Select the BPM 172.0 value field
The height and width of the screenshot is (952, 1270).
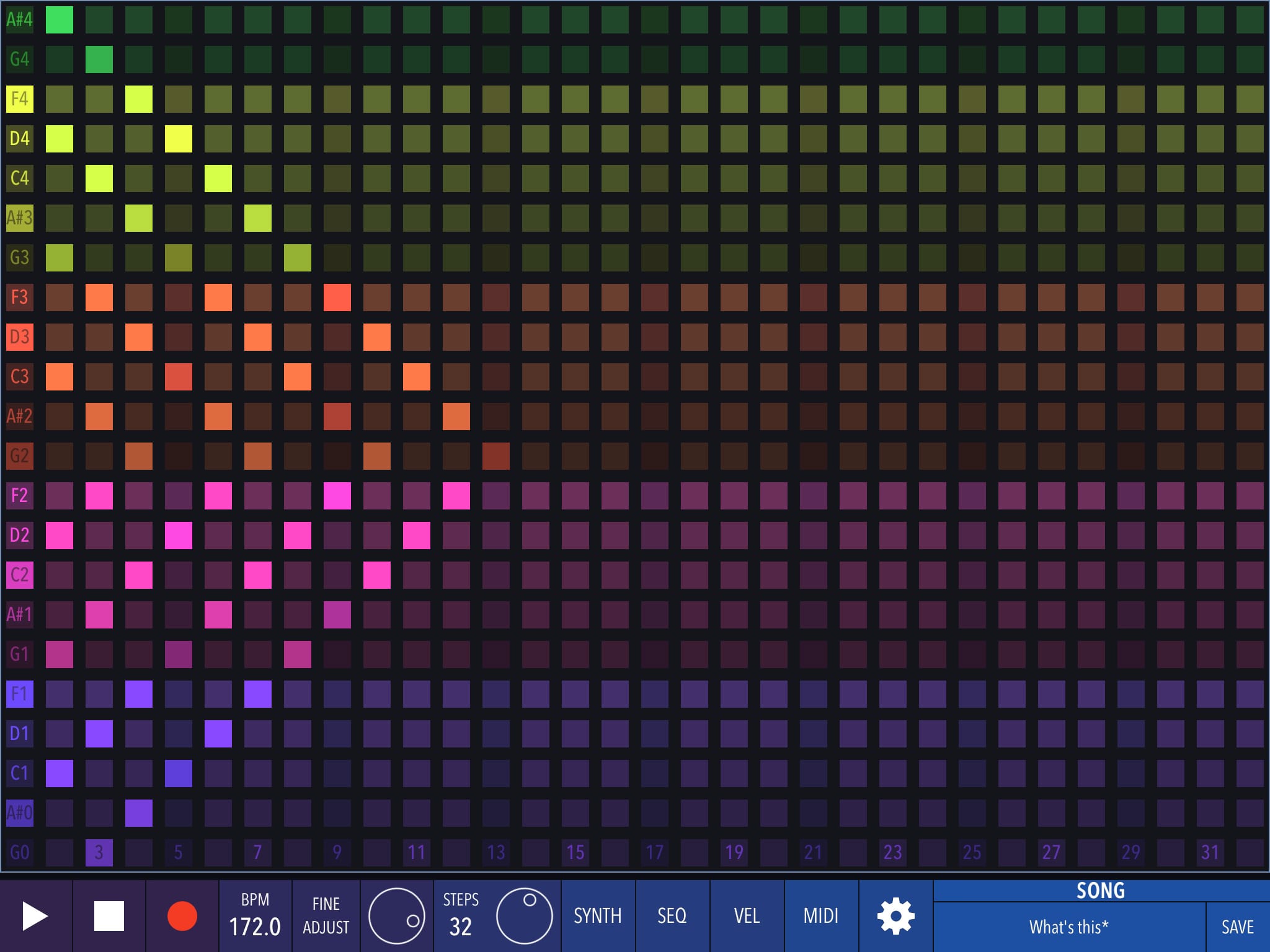tap(255, 916)
